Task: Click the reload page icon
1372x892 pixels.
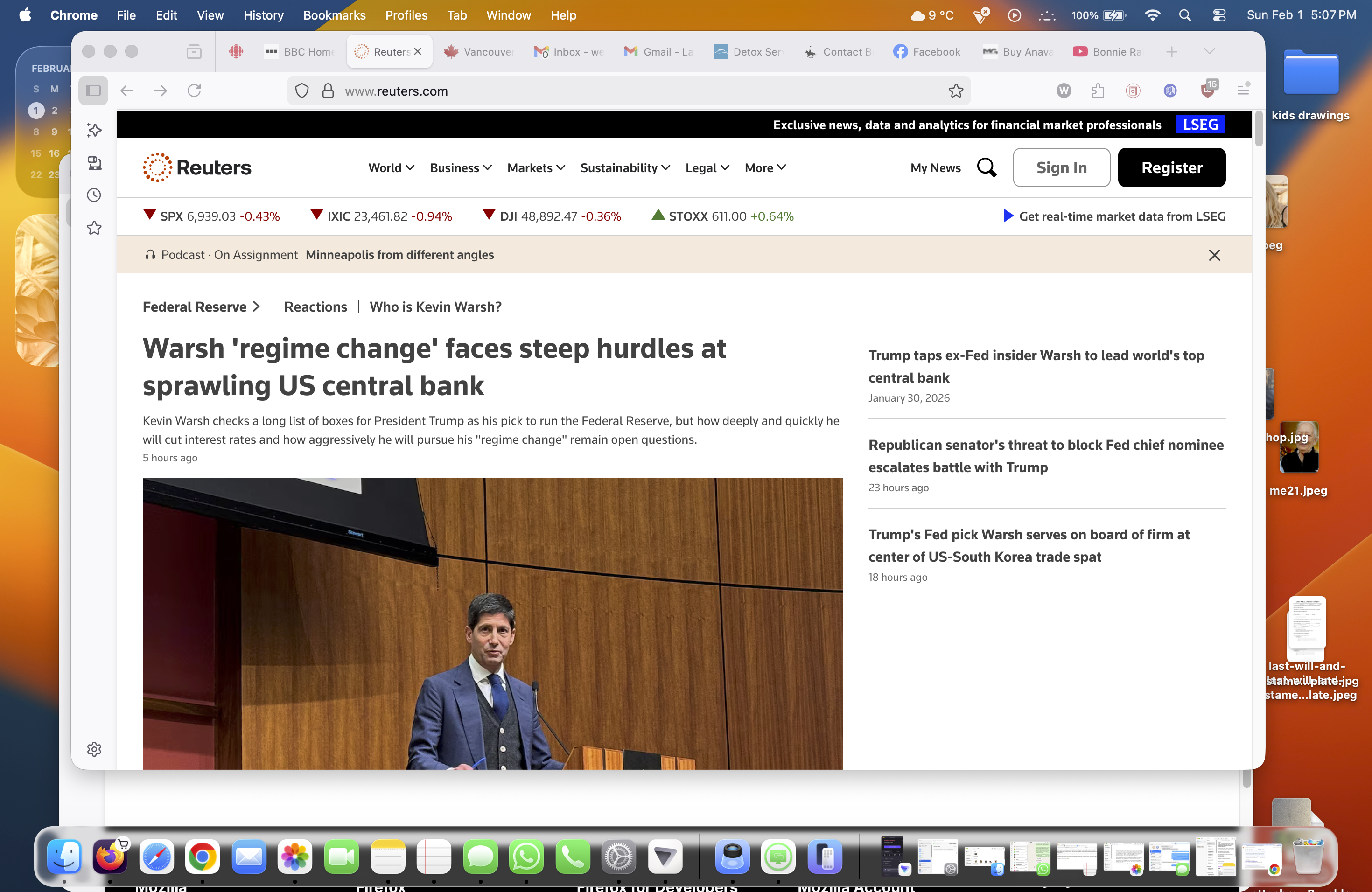Action: tap(194, 91)
